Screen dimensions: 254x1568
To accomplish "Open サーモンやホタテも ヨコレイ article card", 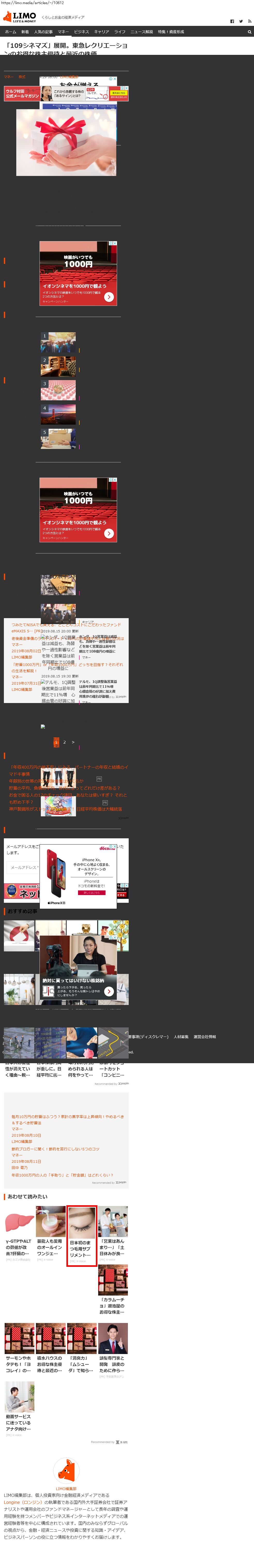I will (19, 1349).
